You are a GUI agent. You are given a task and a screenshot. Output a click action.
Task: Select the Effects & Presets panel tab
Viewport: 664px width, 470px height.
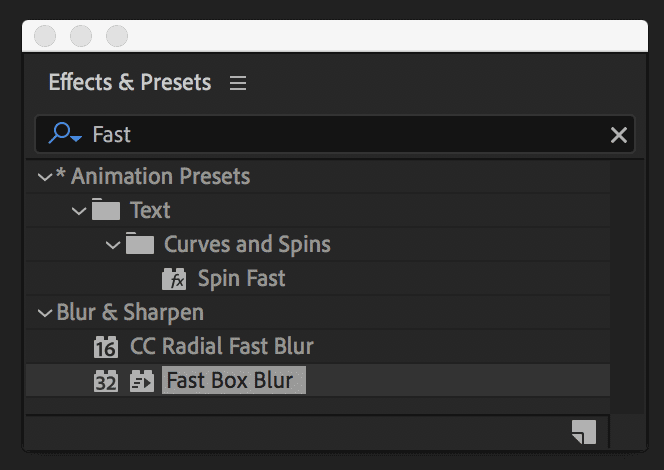(x=129, y=83)
